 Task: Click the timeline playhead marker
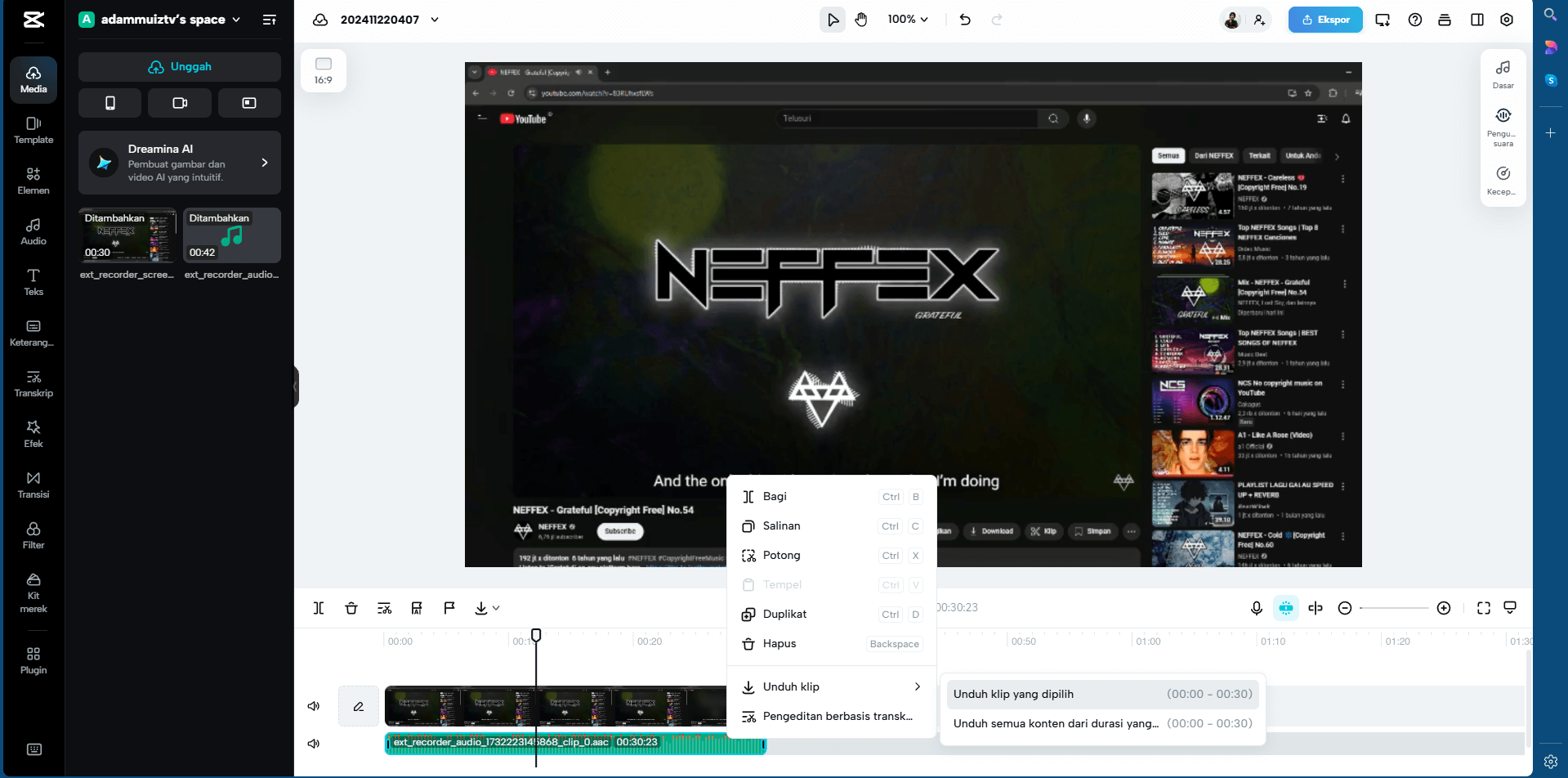point(536,635)
